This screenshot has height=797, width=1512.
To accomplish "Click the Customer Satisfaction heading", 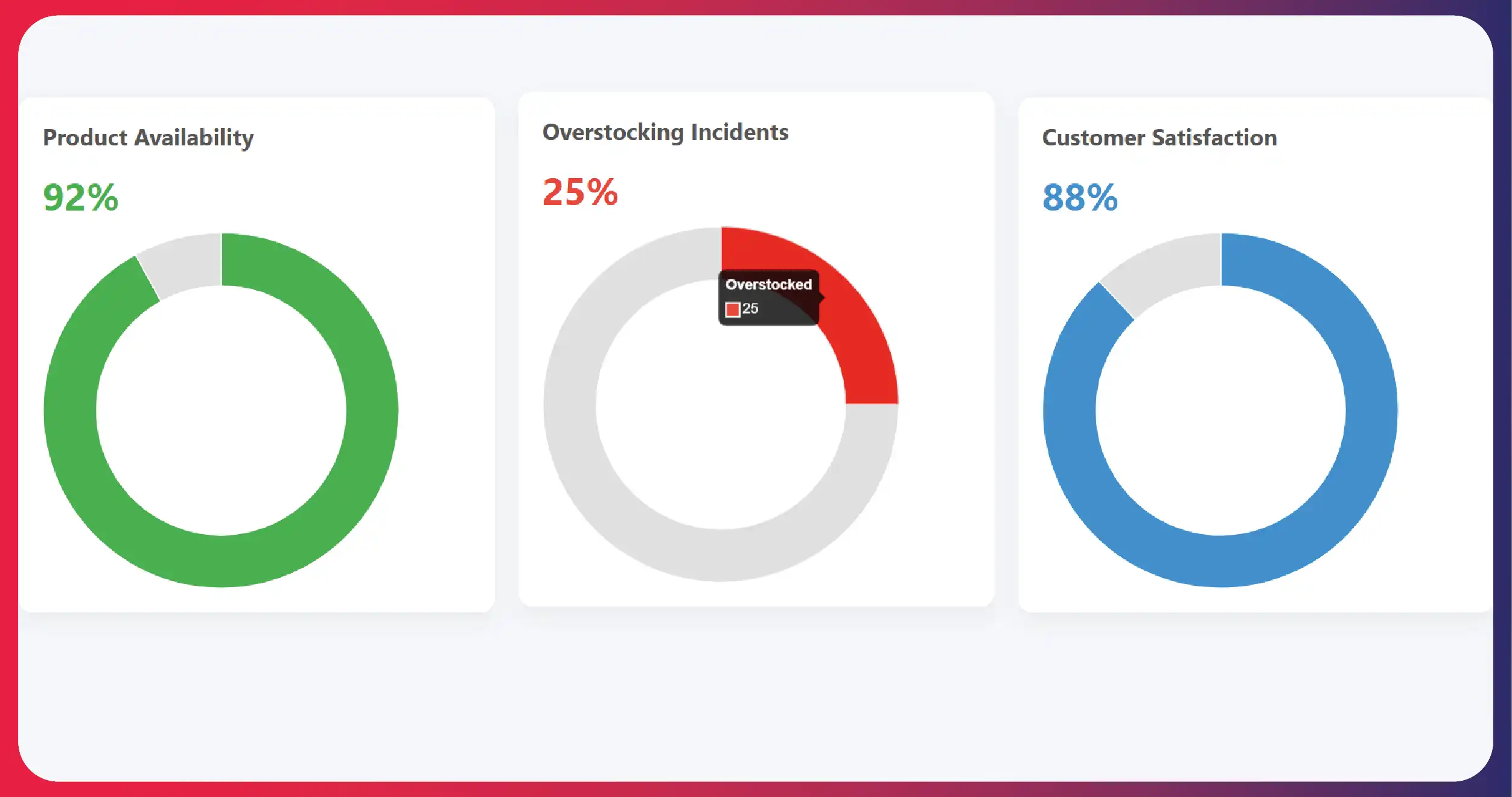I will 1160,138.
